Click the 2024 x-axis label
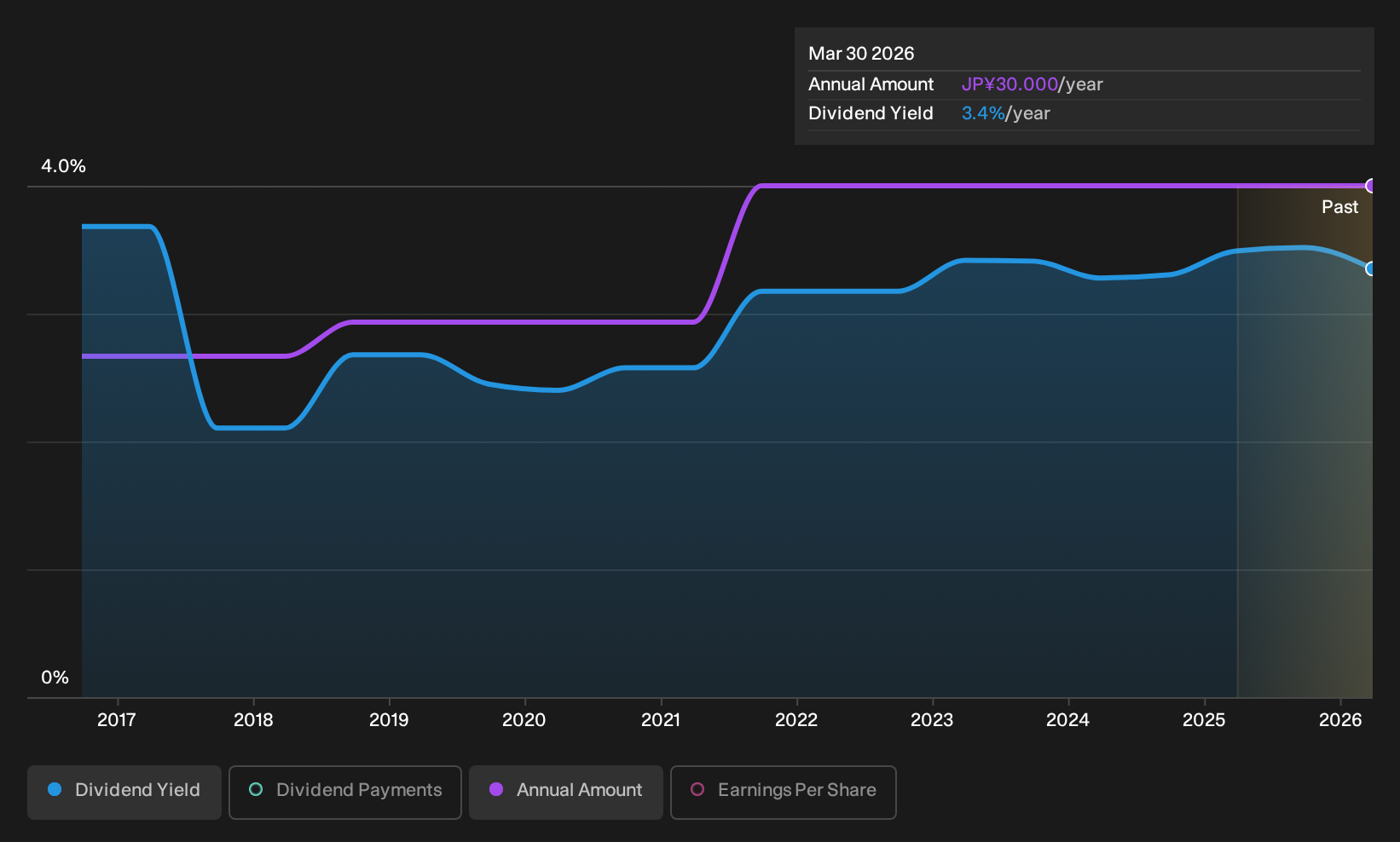 pyautogui.click(x=1068, y=720)
